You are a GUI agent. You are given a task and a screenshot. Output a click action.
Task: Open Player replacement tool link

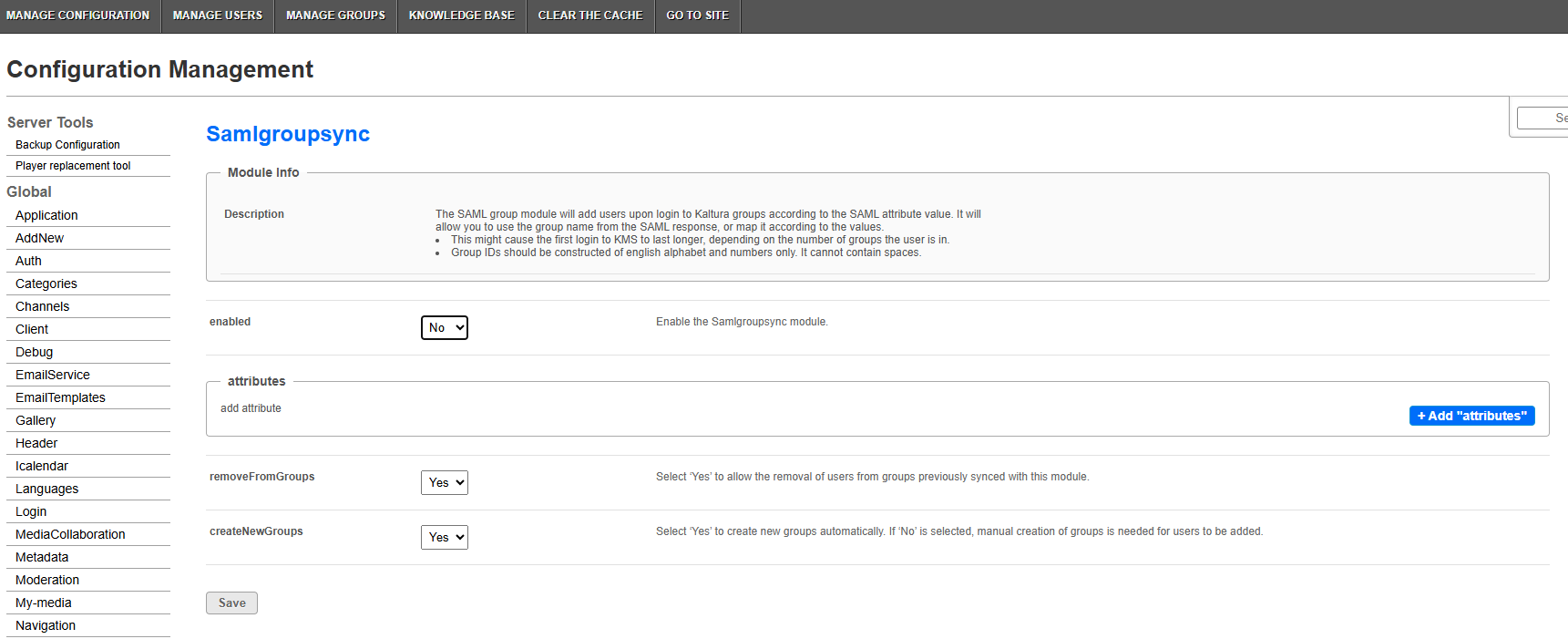coord(73,166)
